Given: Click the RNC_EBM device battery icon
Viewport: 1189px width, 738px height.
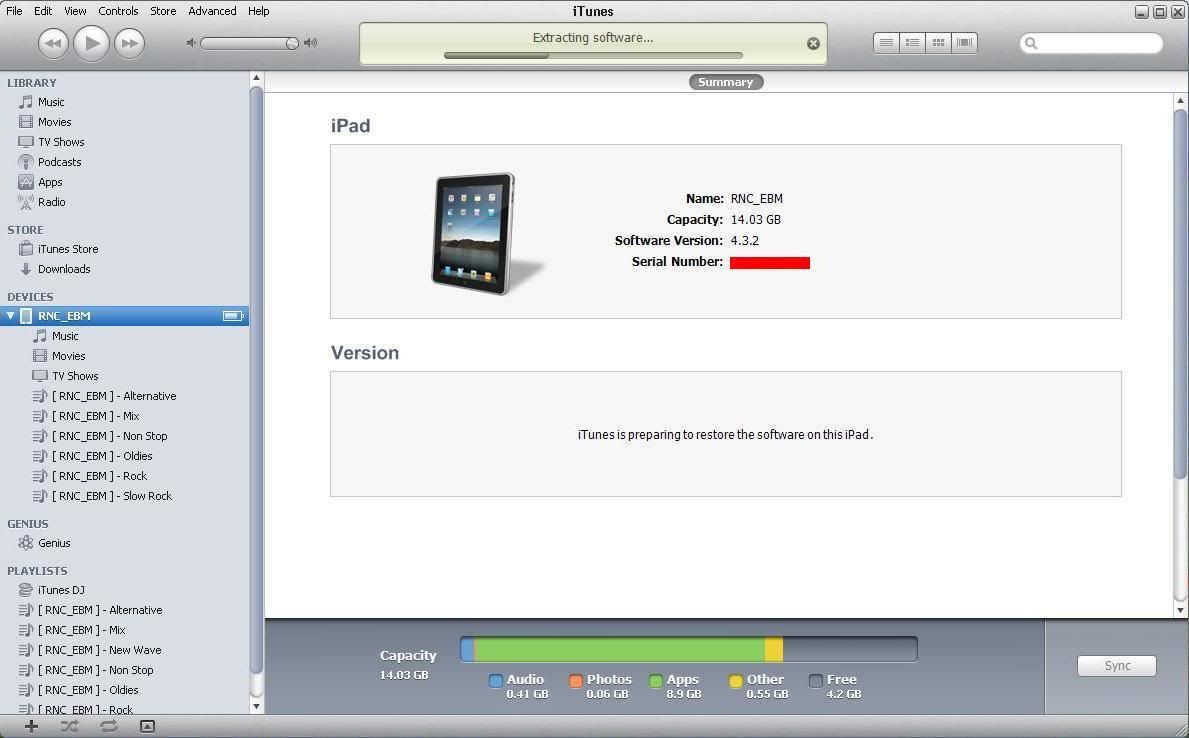Looking at the screenshot, I should coord(233,316).
